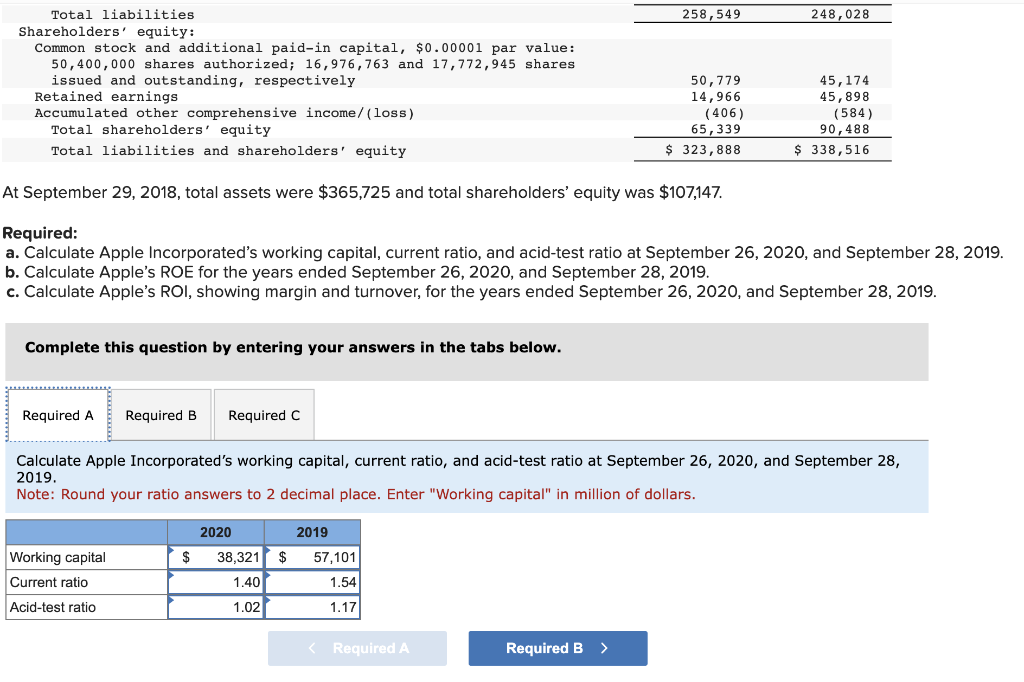Select the Required A tab
Viewport: 1024px width, 682px height.
pos(57,414)
